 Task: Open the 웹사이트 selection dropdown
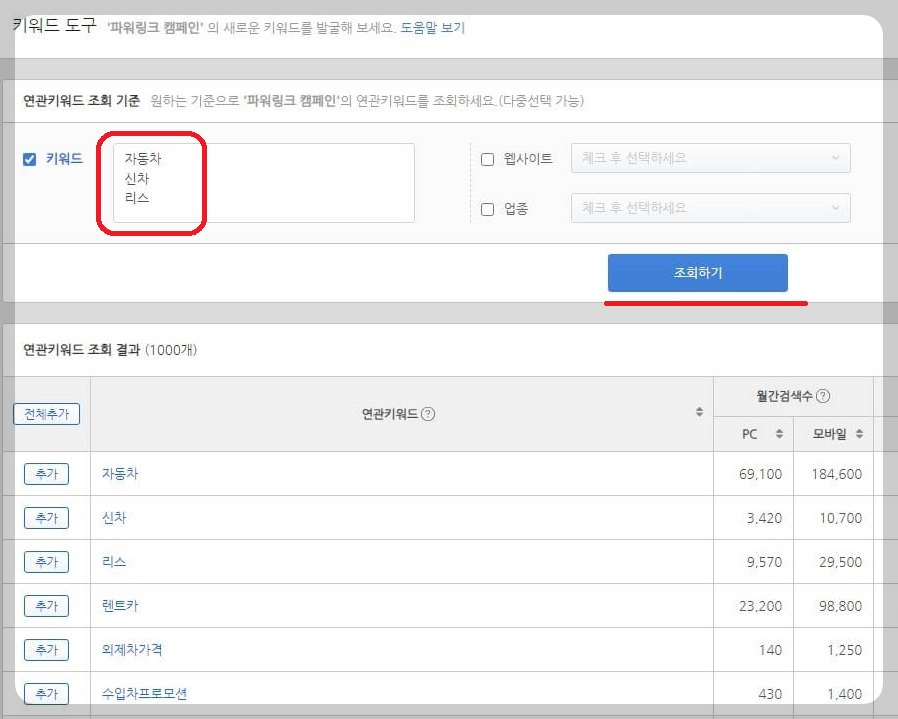pos(710,157)
